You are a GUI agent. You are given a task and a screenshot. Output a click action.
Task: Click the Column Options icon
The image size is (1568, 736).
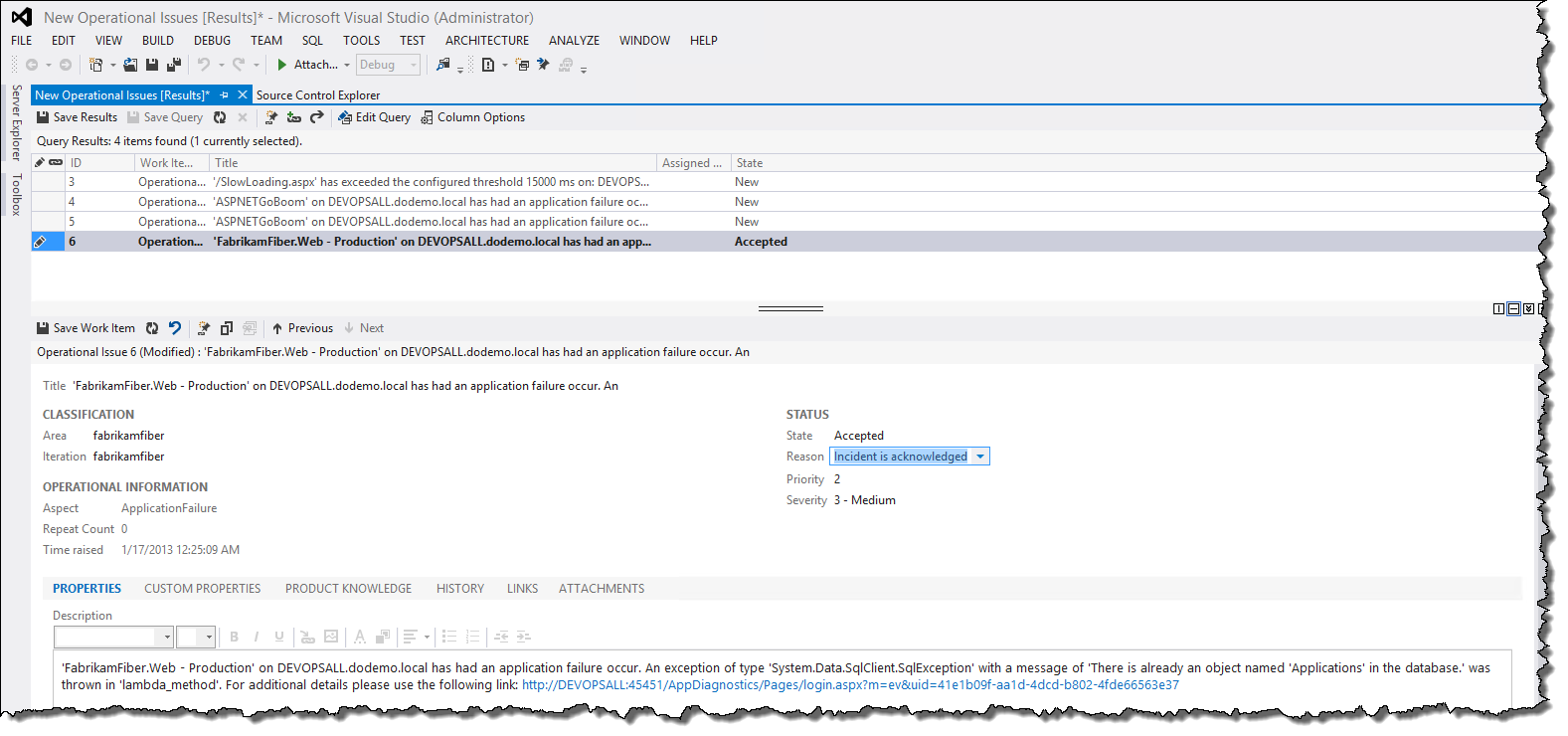[427, 117]
